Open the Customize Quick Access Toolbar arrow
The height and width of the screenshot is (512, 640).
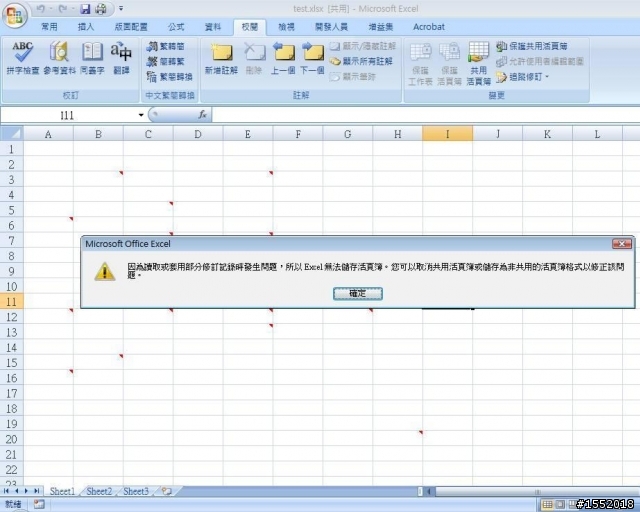point(121,8)
